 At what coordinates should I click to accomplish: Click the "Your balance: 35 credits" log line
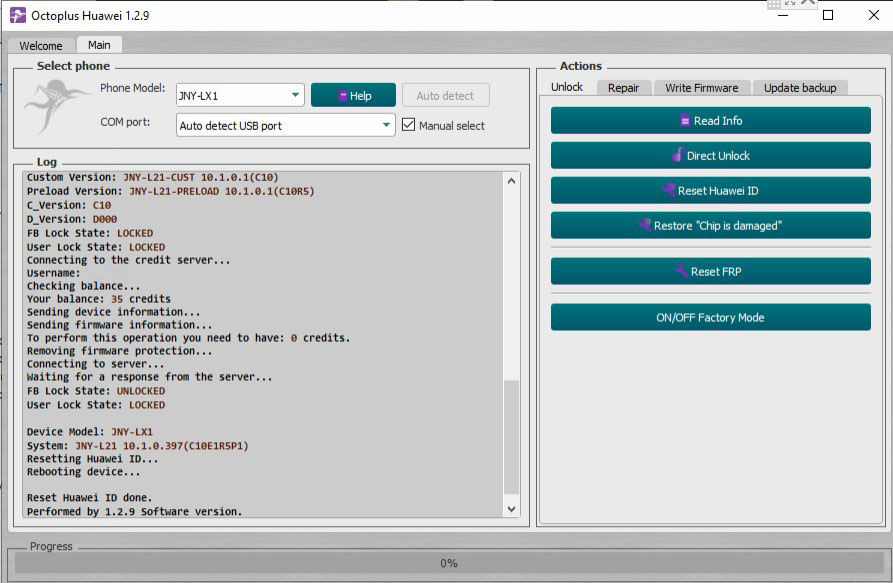pos(99,299)
